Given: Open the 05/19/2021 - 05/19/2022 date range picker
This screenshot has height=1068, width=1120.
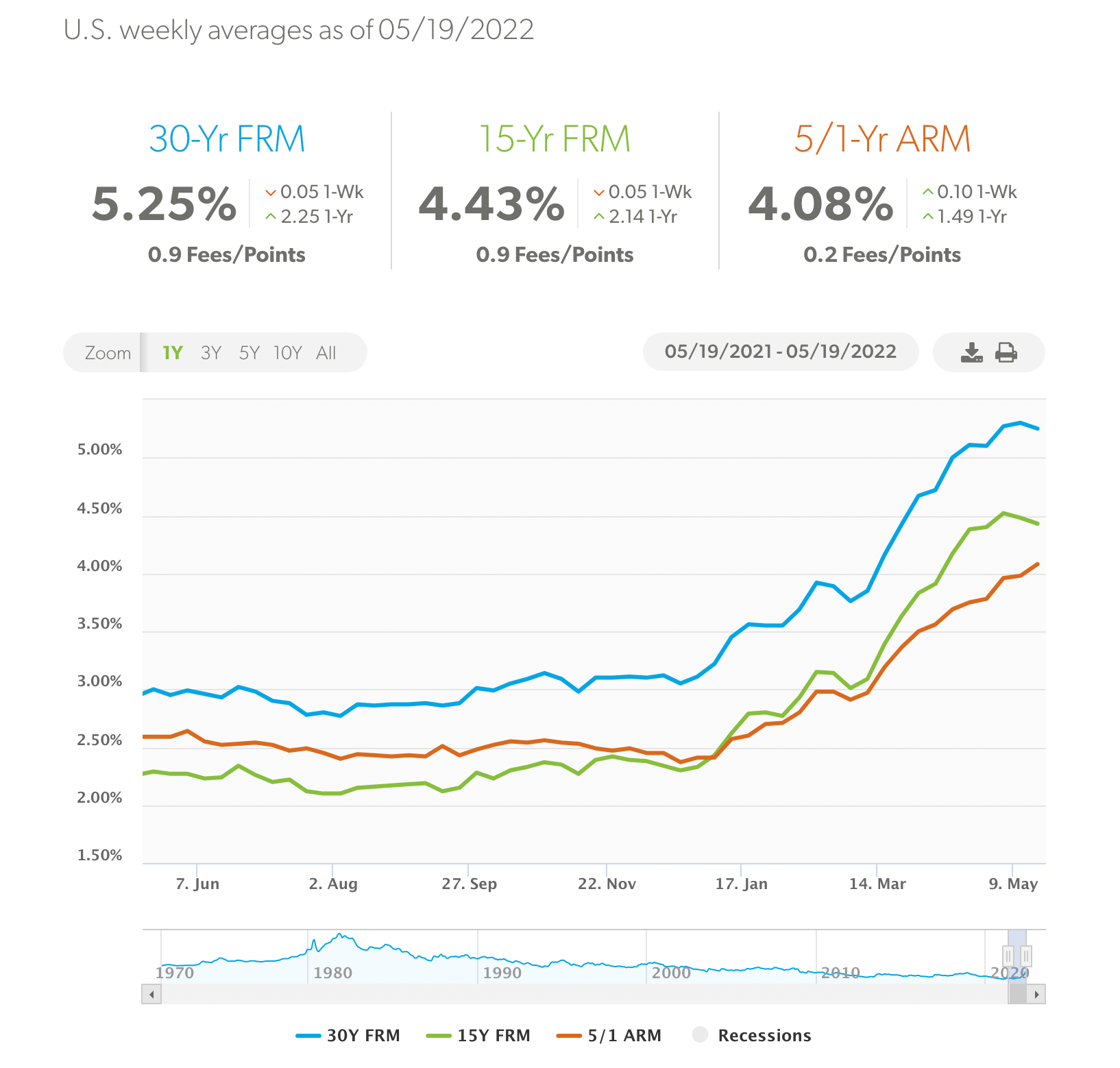Looking at the screenshot, I should [781, 352].
